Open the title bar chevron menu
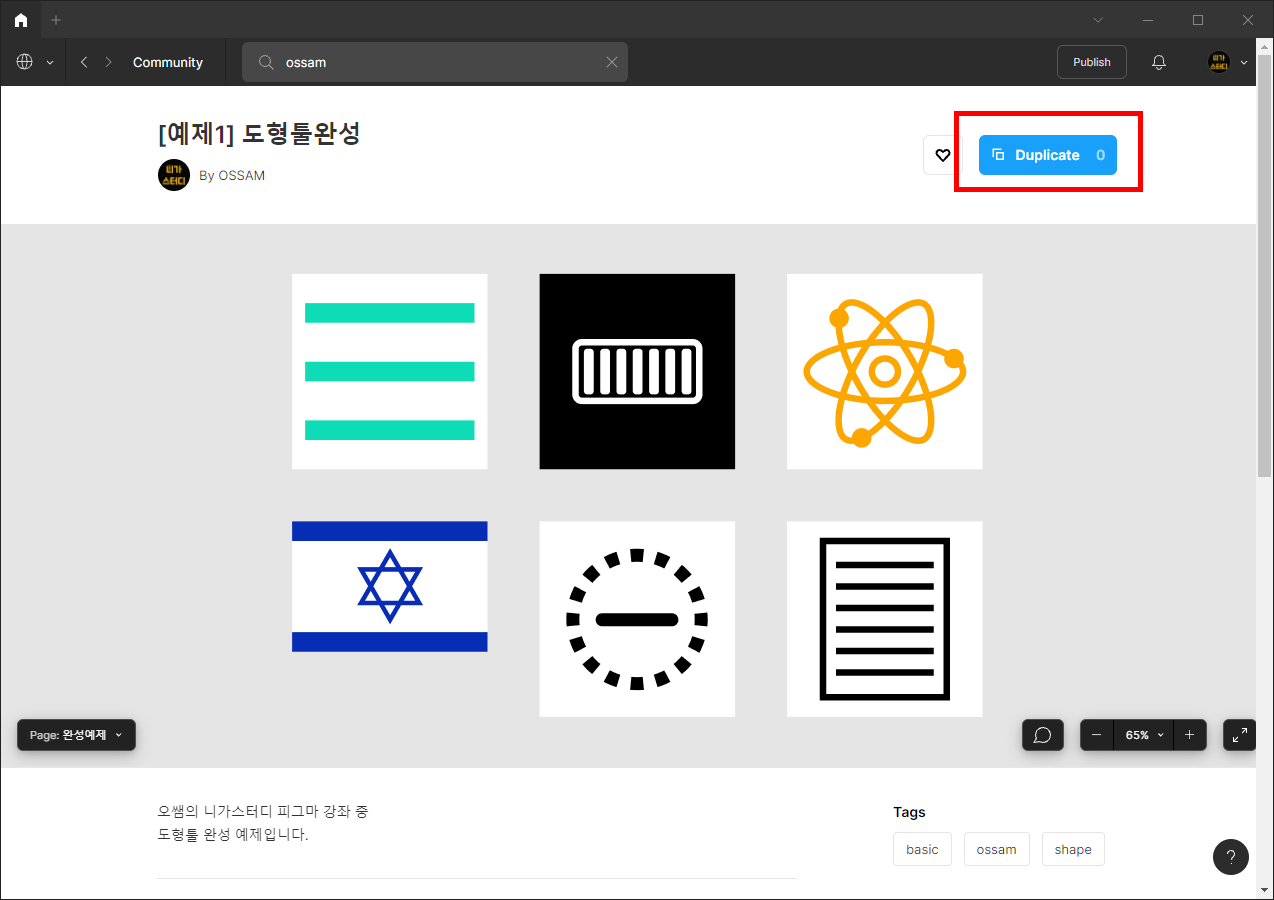The height and width of the screenshot is (900, 1274). pyautogui.click(x=1098, y=20)
